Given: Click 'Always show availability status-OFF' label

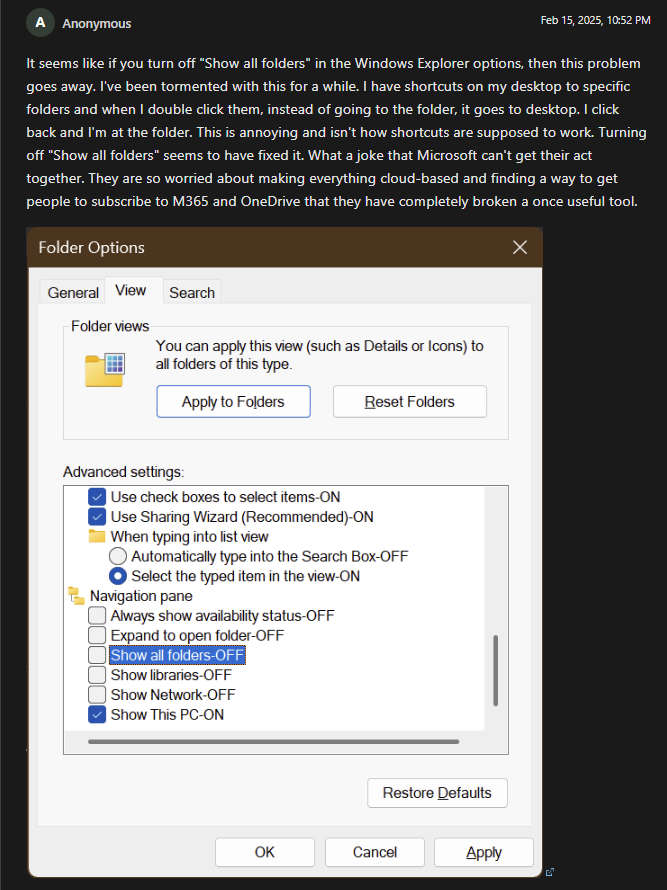Looking at the screenshot, I should (223, 616).
